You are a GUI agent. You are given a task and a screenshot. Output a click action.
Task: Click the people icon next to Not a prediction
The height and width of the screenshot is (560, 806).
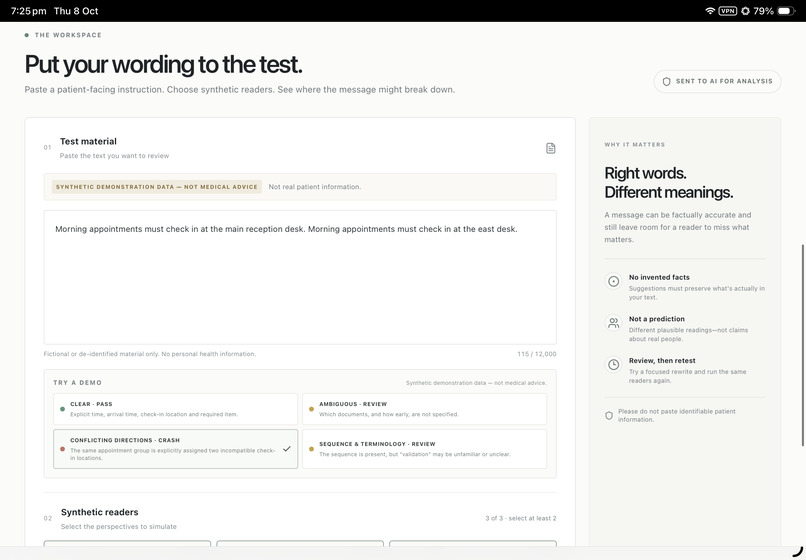[x=613, y=323]
